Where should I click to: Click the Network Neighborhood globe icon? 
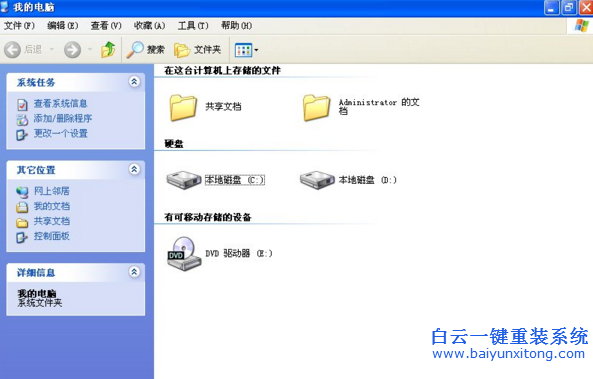pos(22,192)
